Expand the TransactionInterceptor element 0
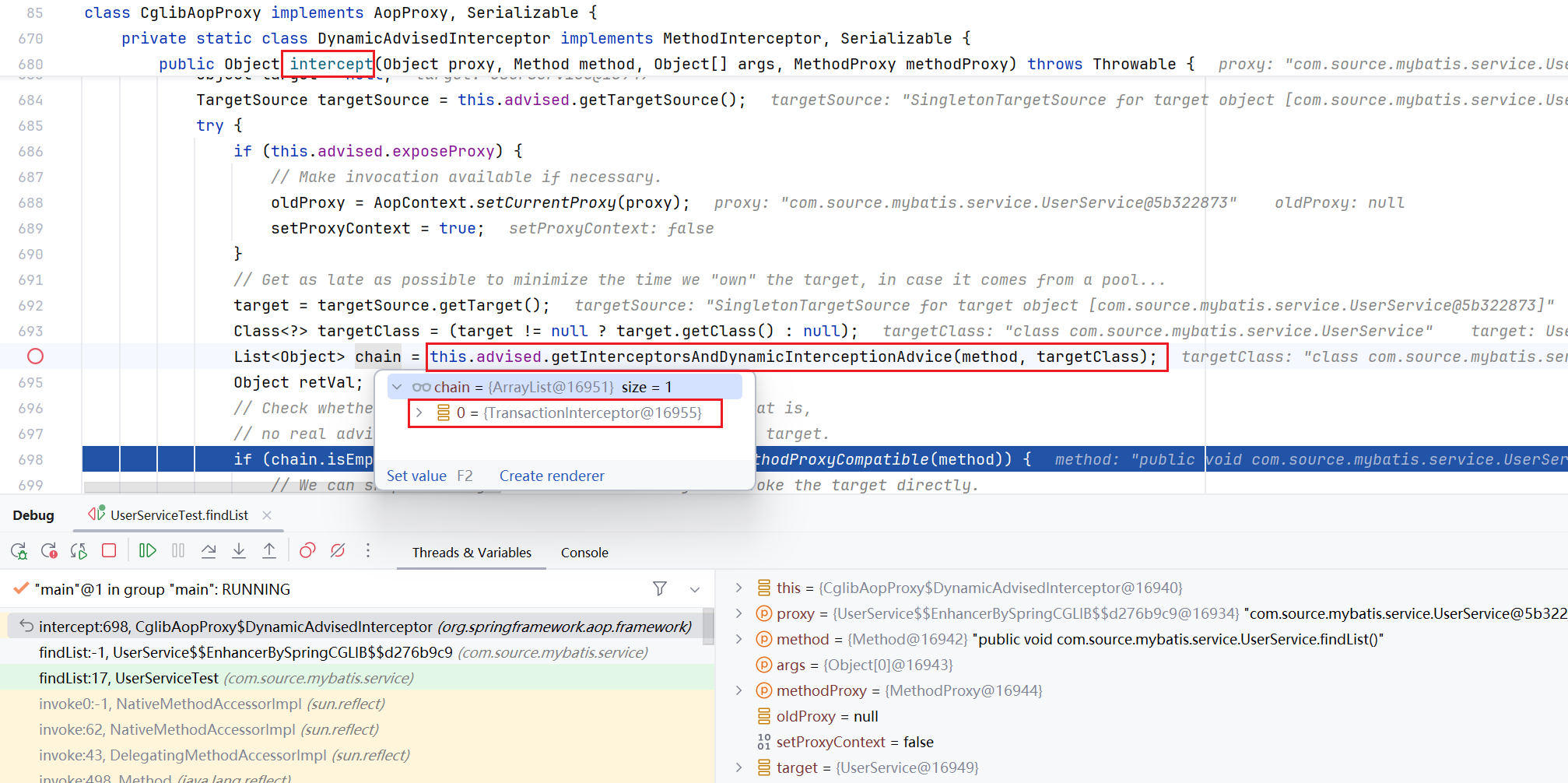 click(x=419, y=413)
